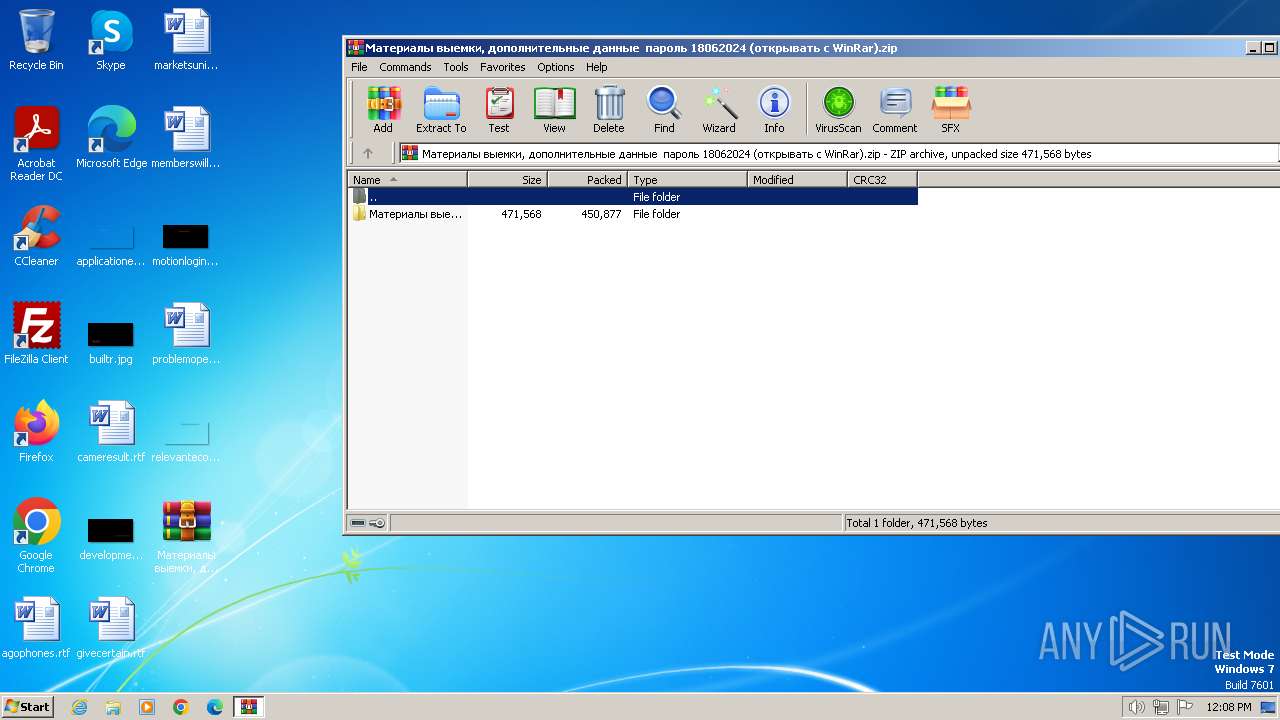The height and width of the screenshot is (720, 1280).
Task: Open Skype desktop shortcut
Action: (111, 41)
